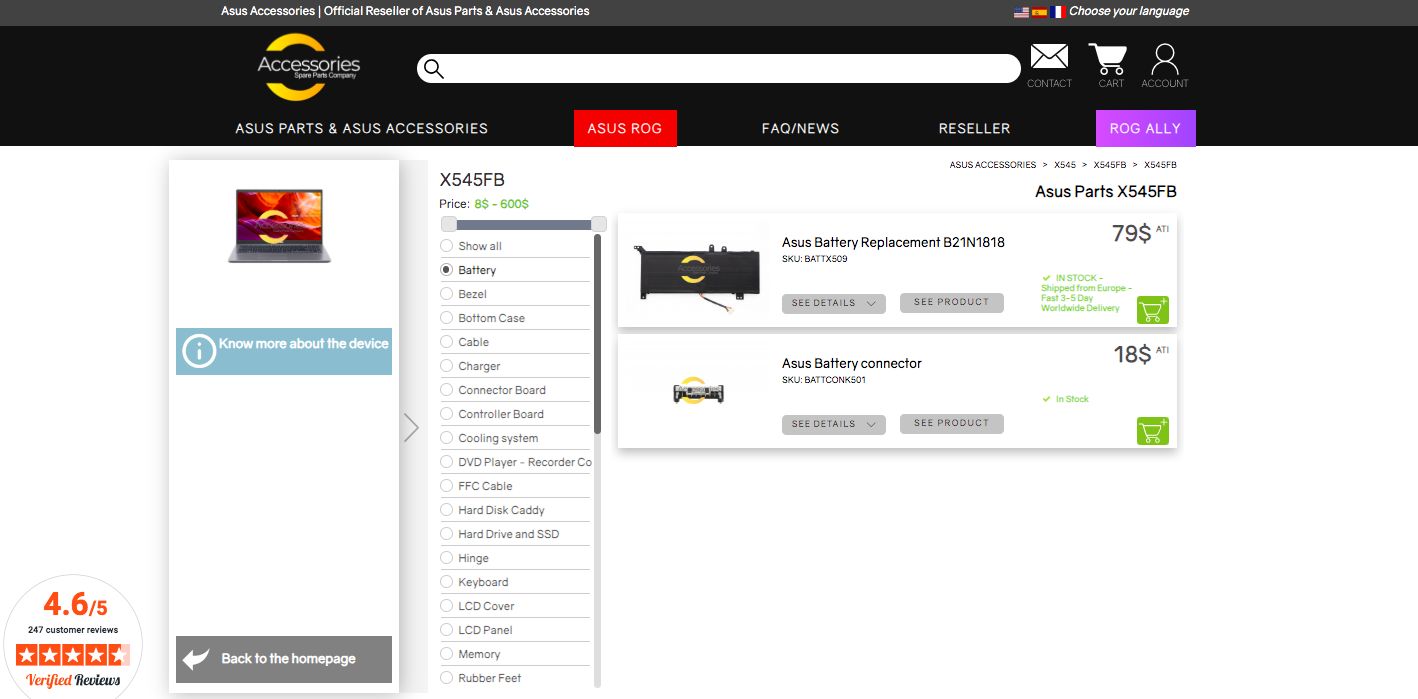The image size is (1418, 699).
Task: Select the LCD Cover filter
Action: (447, 606)
